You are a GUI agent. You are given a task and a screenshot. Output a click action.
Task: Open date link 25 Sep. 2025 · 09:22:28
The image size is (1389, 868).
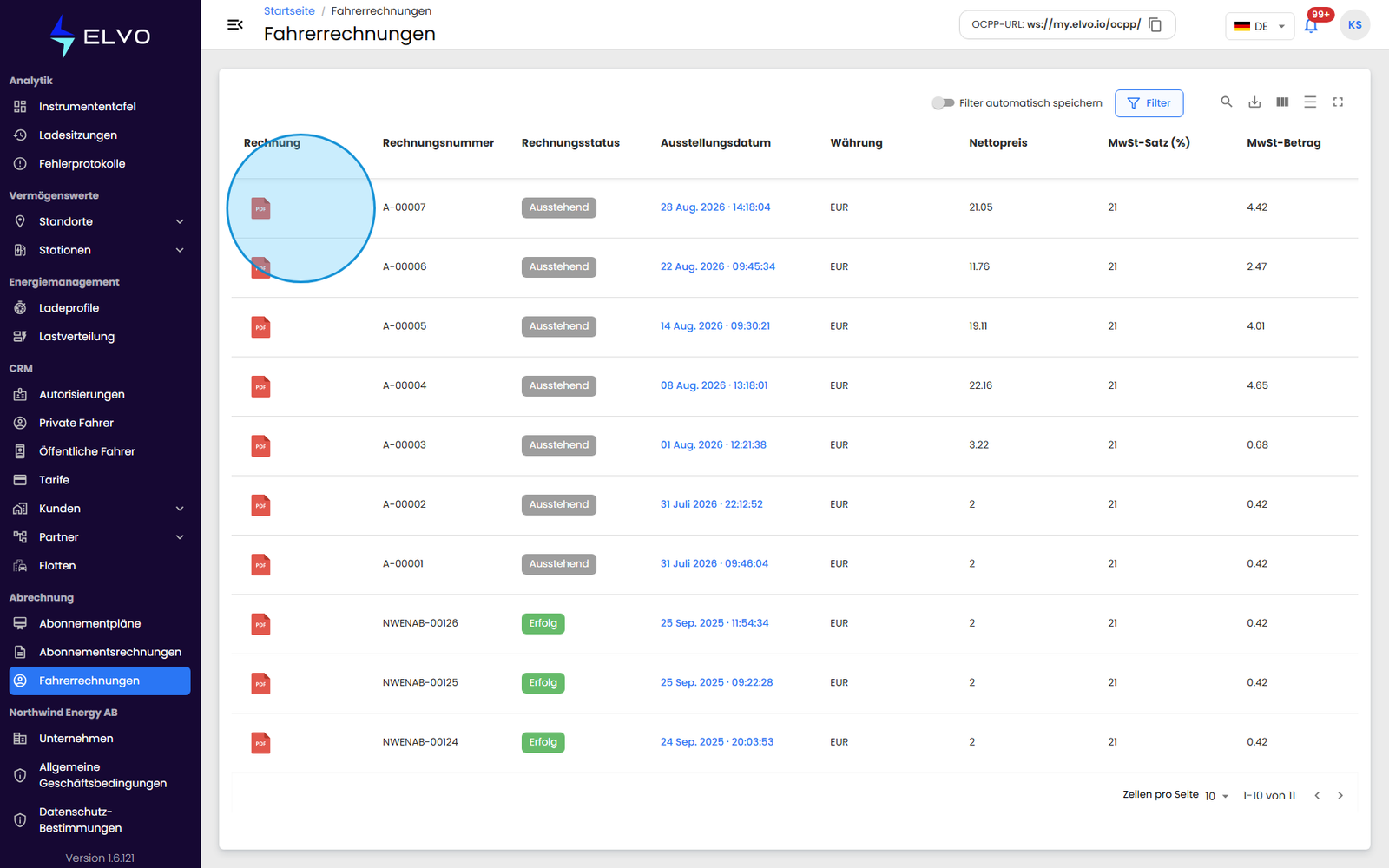716,683
